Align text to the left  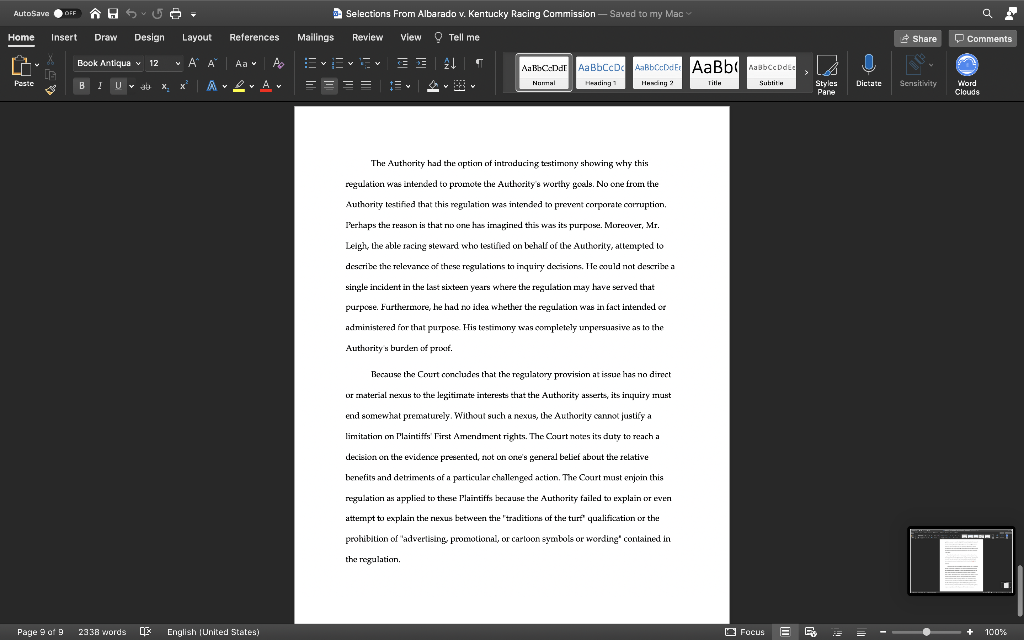point(311,86)
